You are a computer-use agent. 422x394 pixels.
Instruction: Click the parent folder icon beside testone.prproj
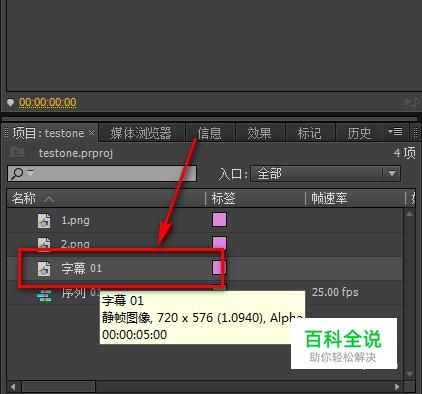point(17,152)
